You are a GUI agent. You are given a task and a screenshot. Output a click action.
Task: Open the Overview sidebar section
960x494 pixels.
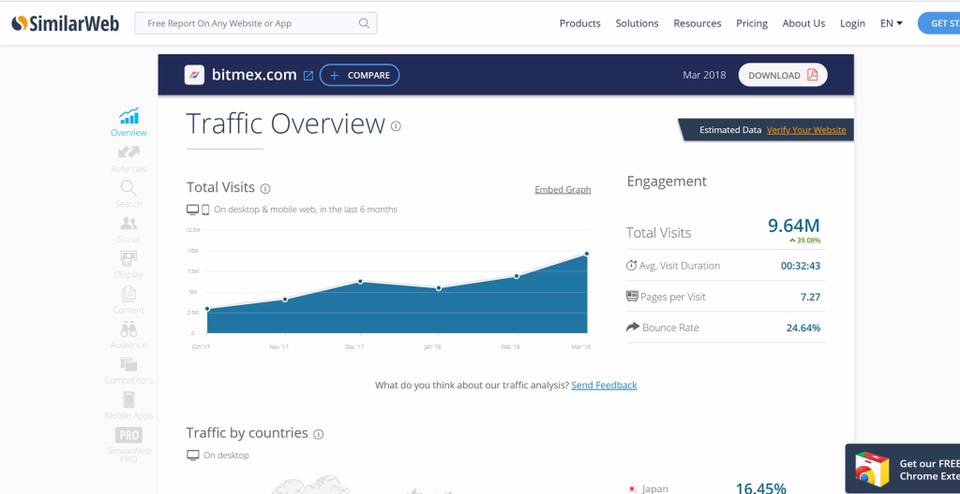click(129, 122)
